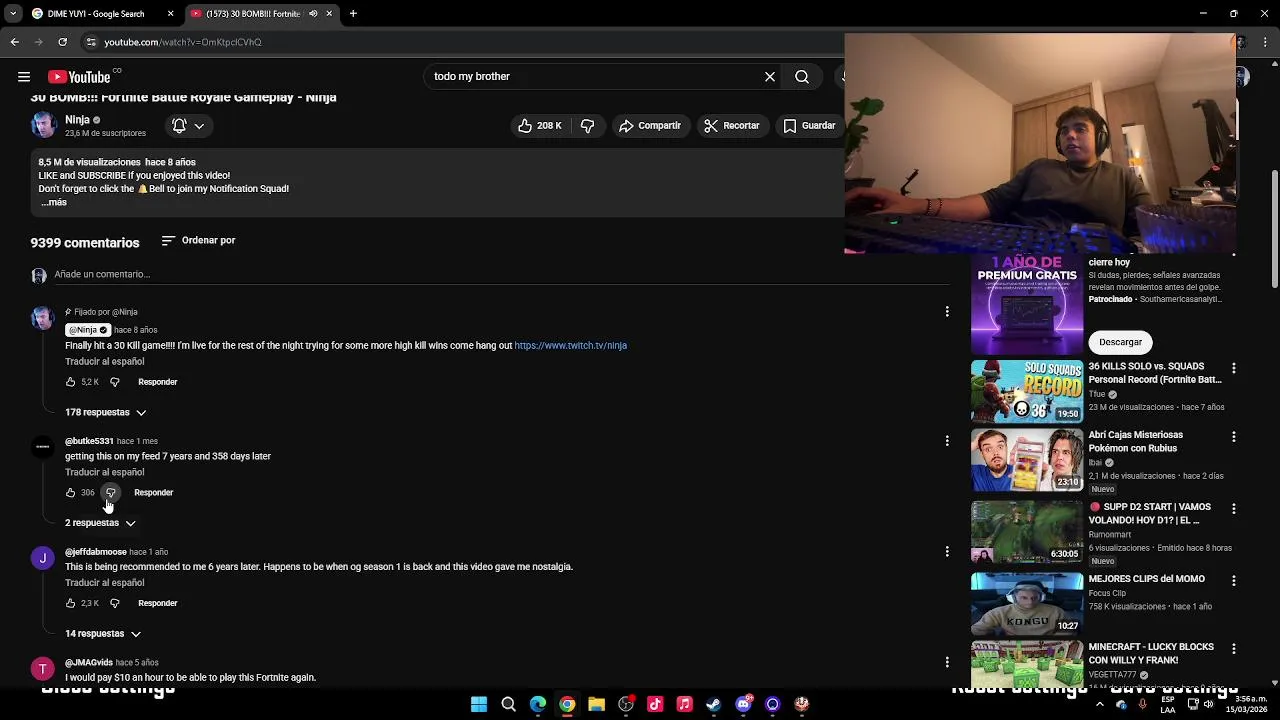The height and width of the screenshot is (720, 1280).
Task: Open Abrí Cajas Misteriosas Pokémon thumbnail
Action: [1027, 460]
